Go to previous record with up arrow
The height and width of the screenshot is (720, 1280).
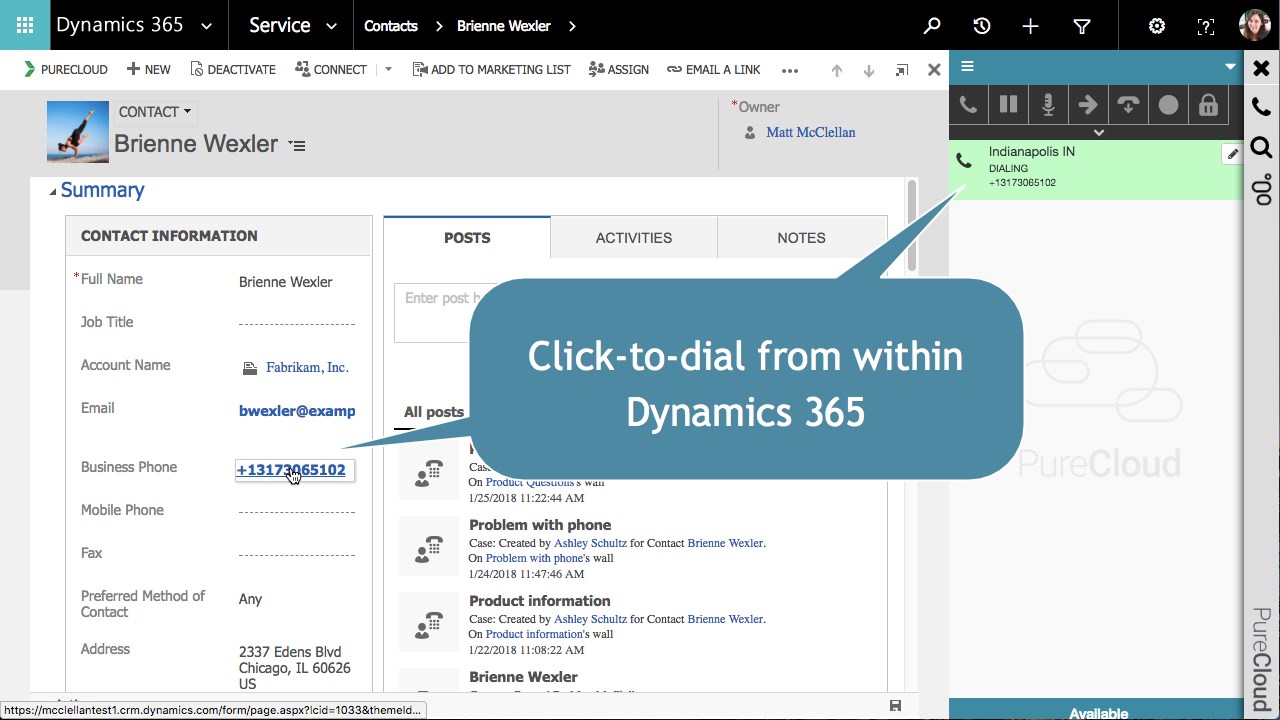(837, 70)
